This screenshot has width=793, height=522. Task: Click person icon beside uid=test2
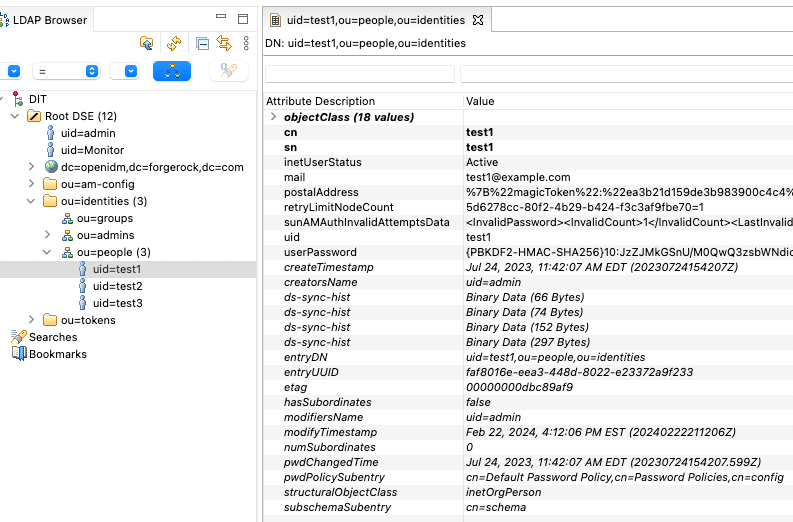(82, 286)
